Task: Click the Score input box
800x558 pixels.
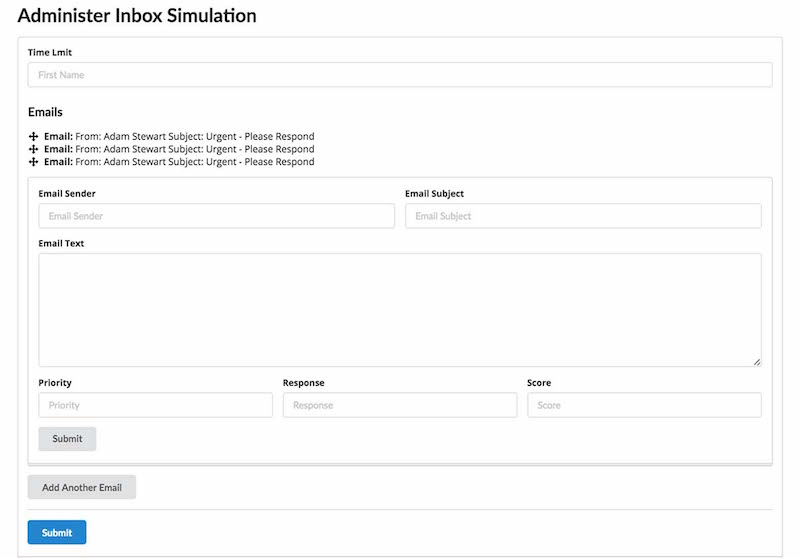Action: (x=644, y=405)
